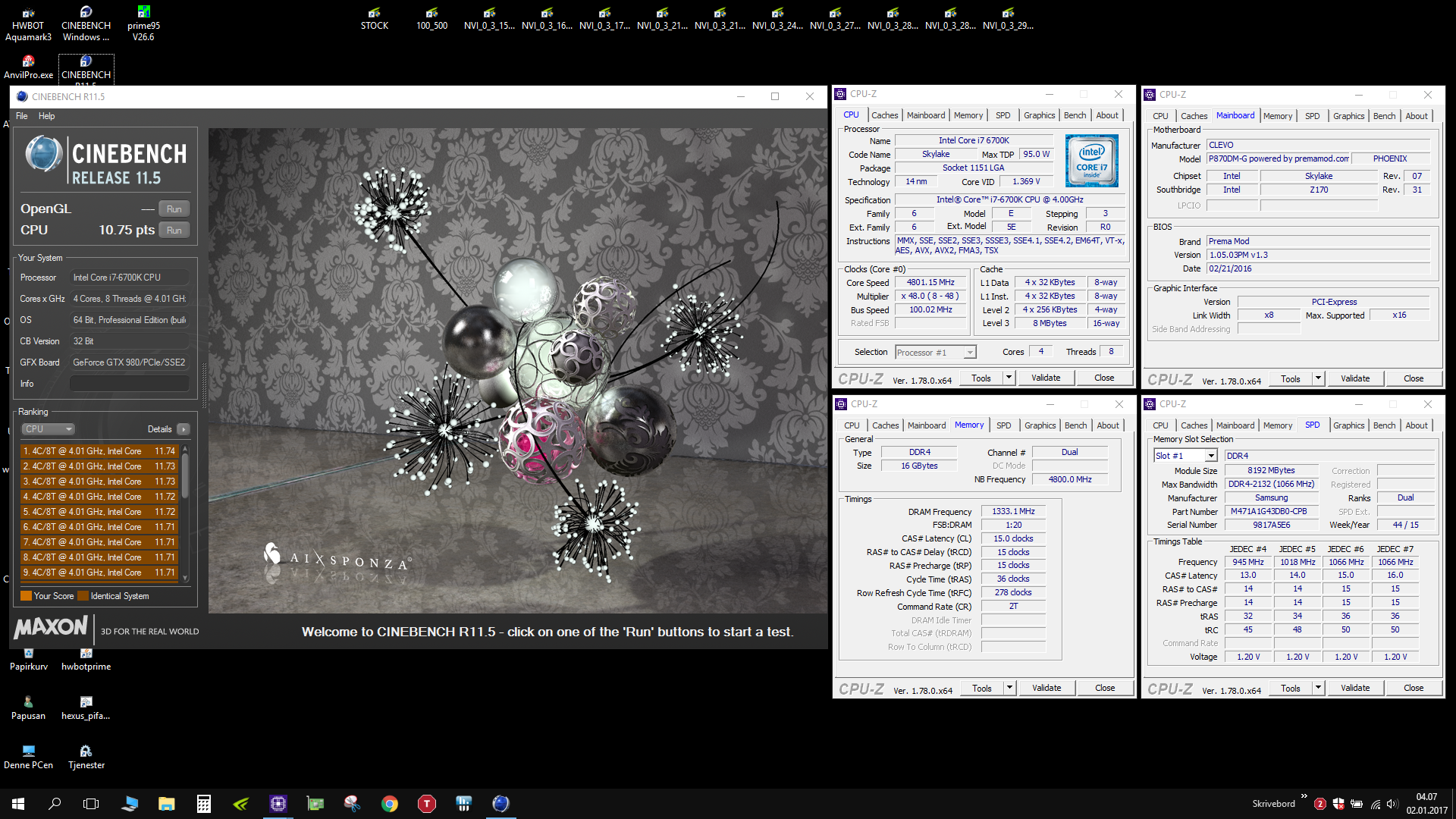The image size is (1456, 819).
Task: Open Tools dropdown arrow in Mainboard CPU-Z
Action: 1318,378
